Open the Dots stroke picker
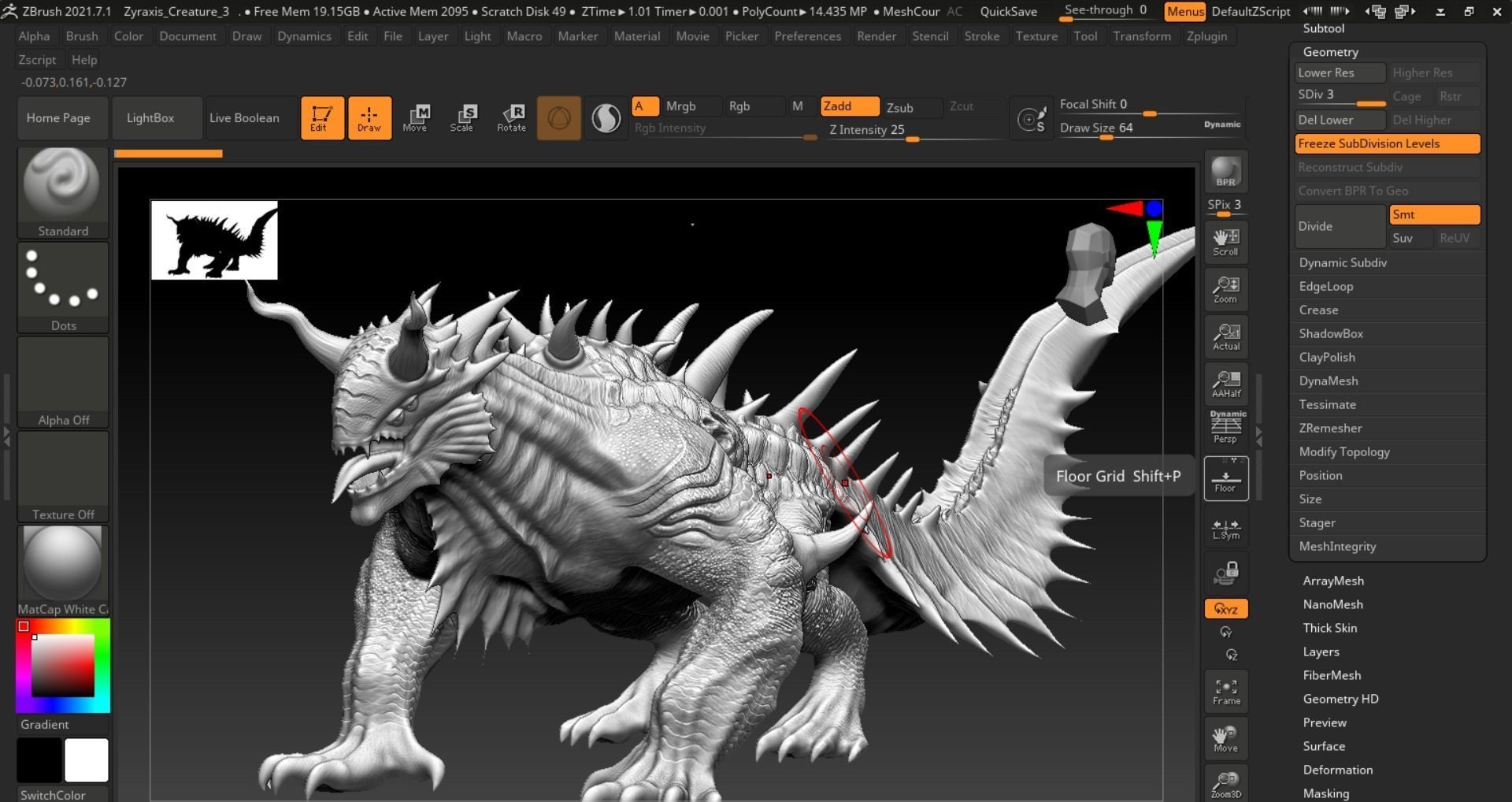This screenshot has width=1512, height=802. coord(63,288)
